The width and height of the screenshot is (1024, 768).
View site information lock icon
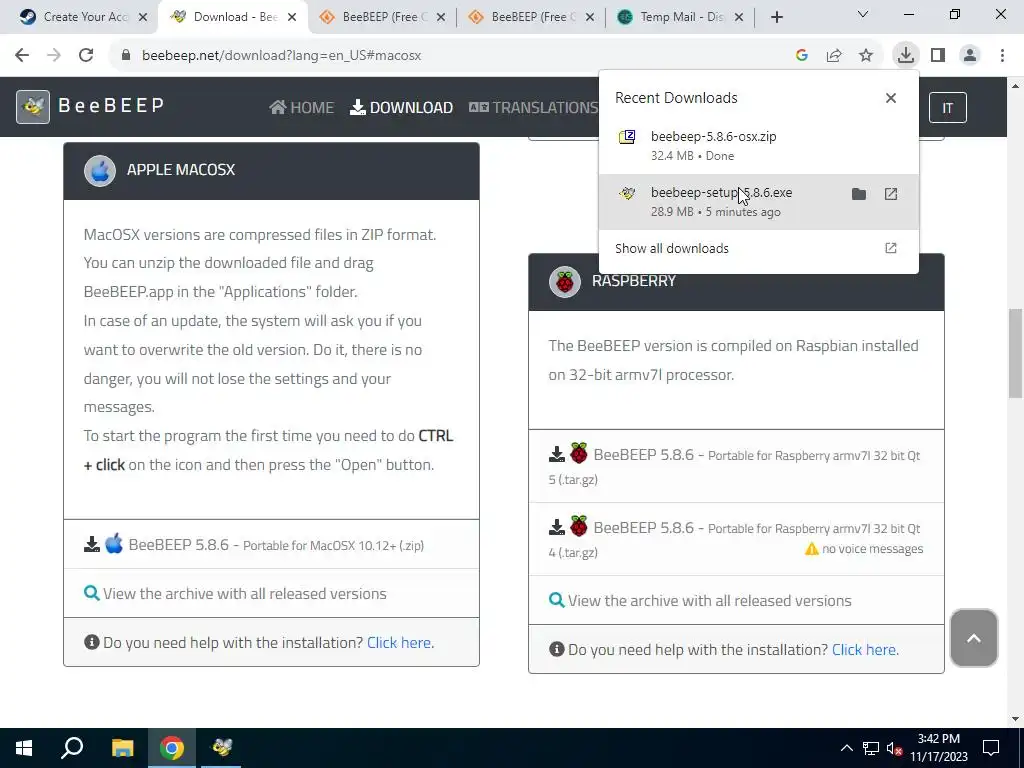[x=126, y=56]
